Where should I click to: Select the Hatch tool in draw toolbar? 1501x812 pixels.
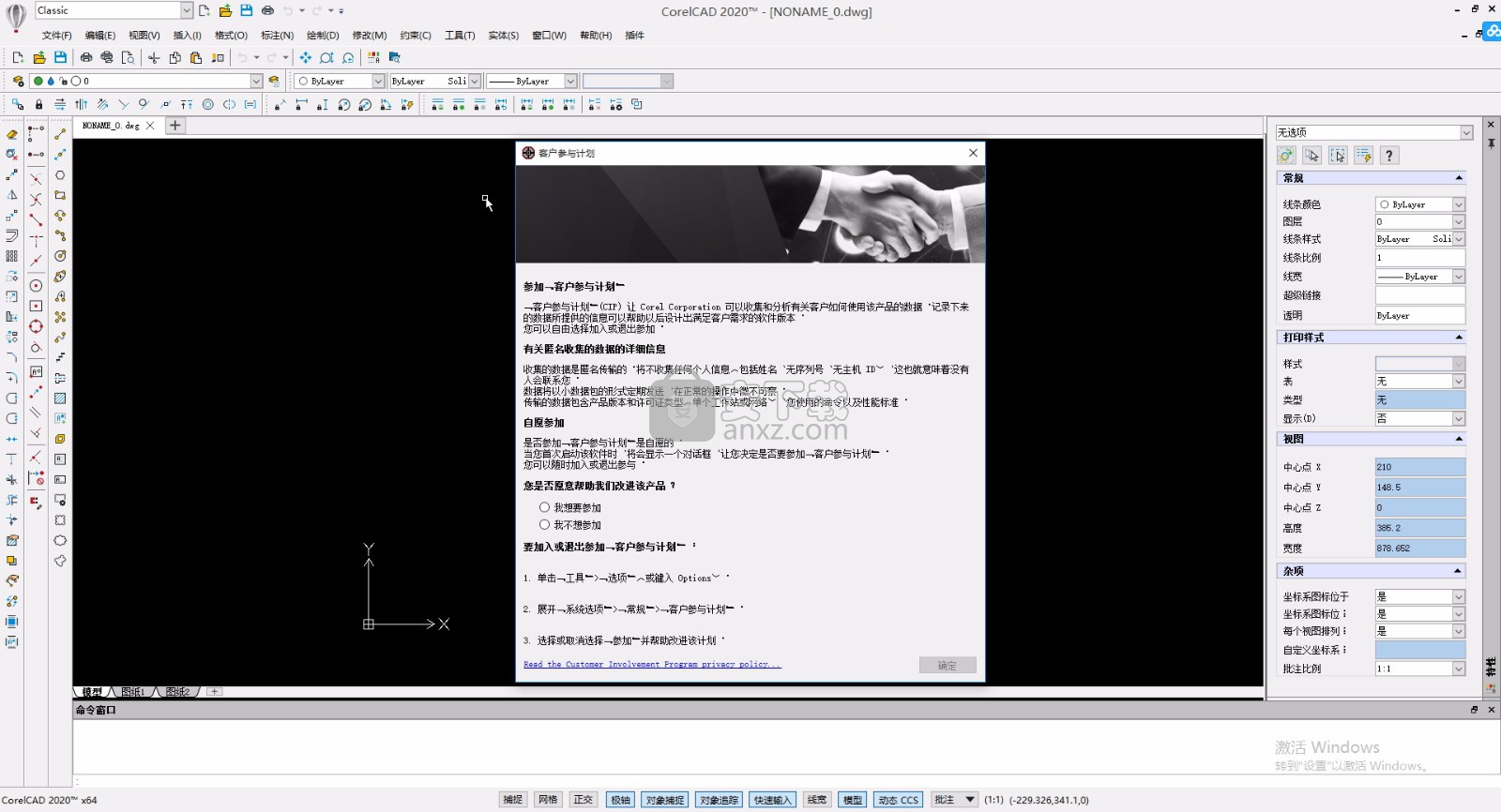point(60,398)
